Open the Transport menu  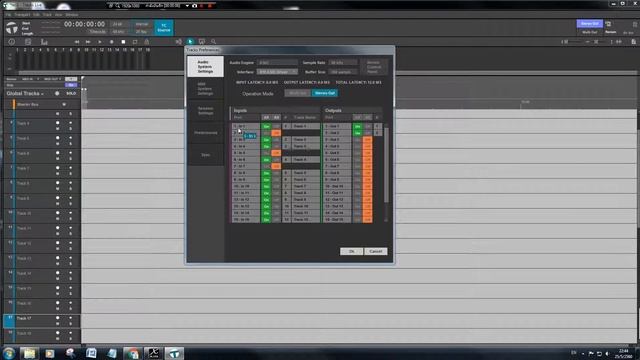point(22,15)
